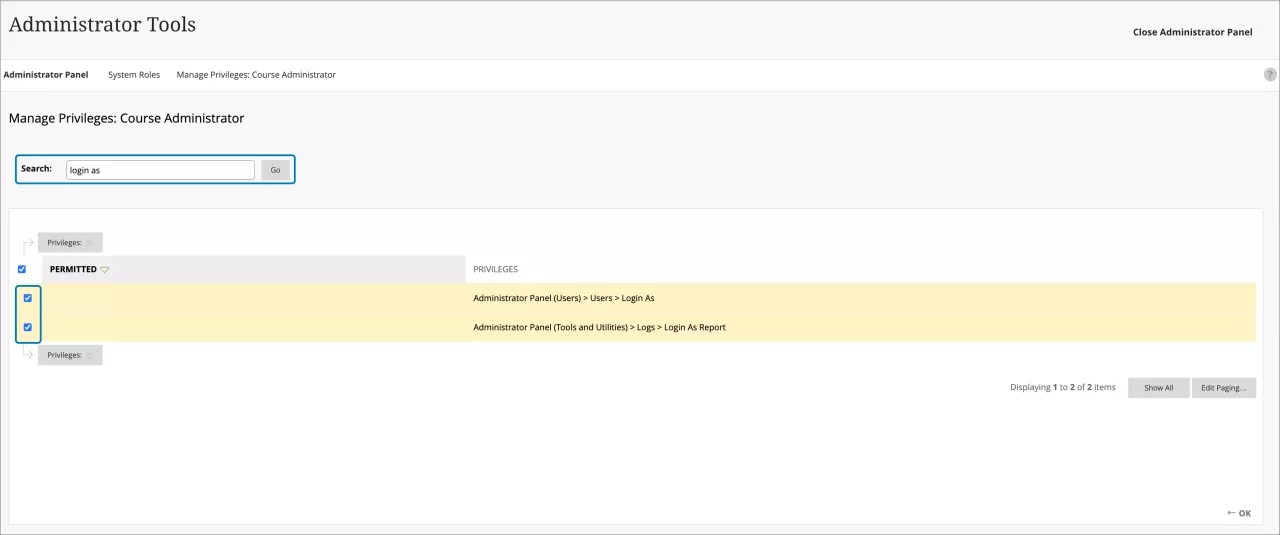Viewport: 1280px width, 535px height.
Task: Go to Administrator Panel breadcrumb
Action: [x=46, y=75]
